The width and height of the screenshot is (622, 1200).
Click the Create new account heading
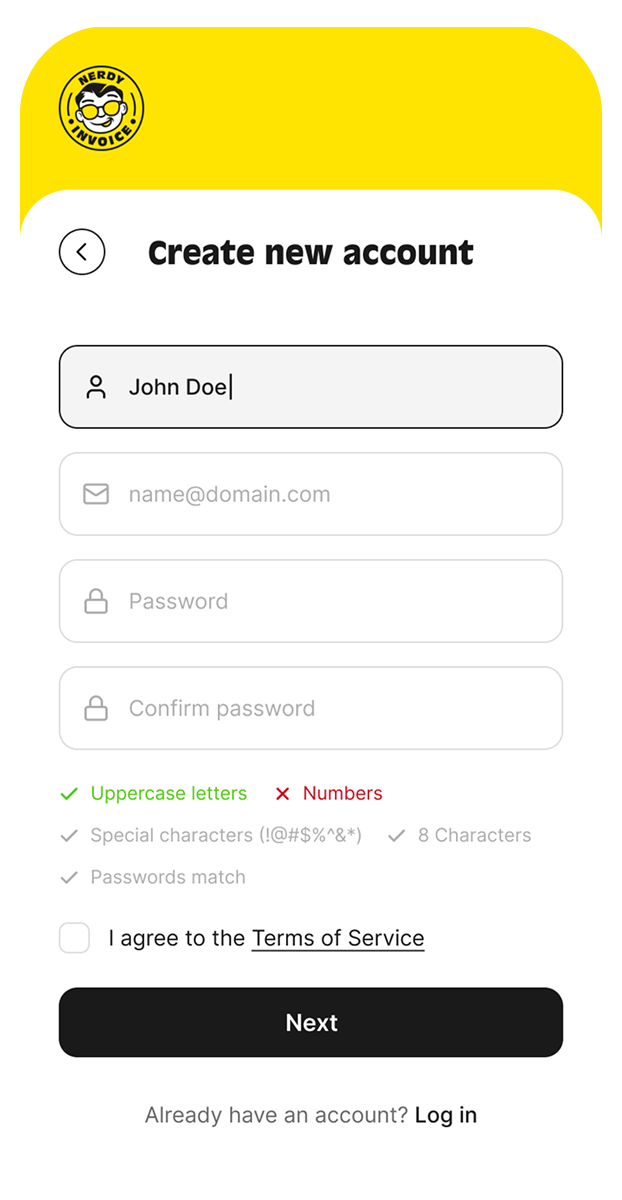tap(311, 253)
